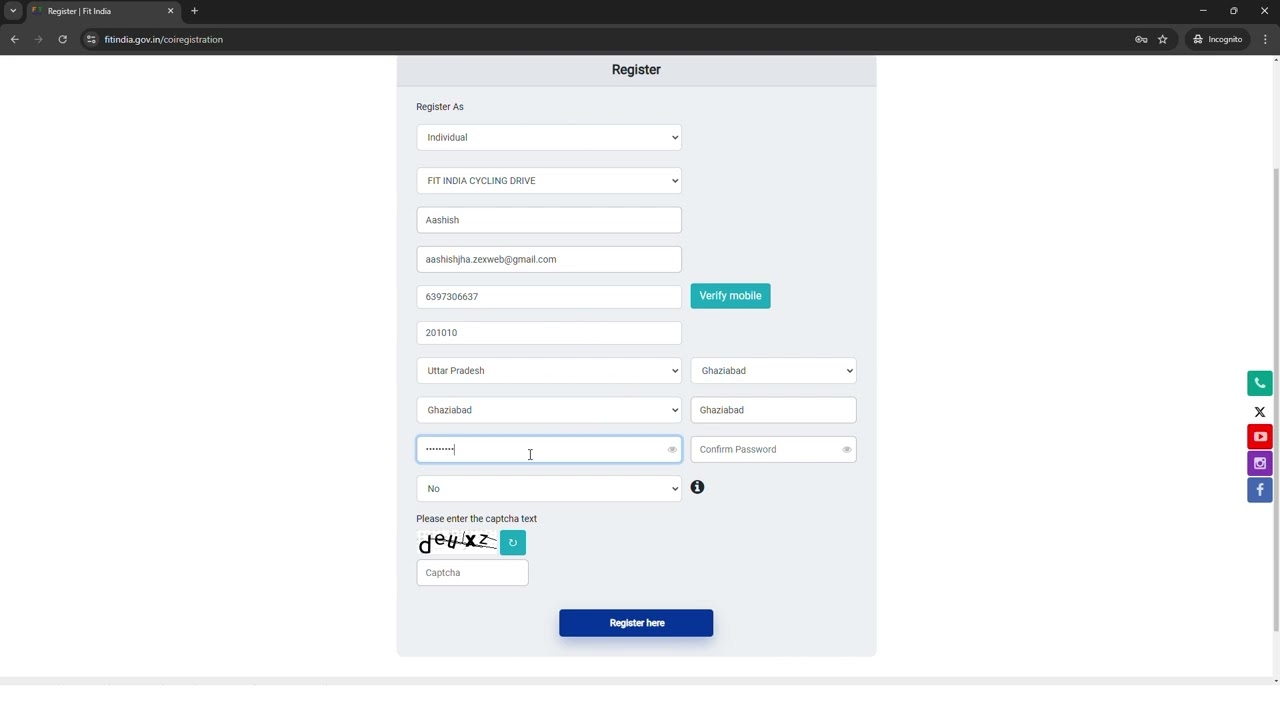Edit the pincode field 201010
1280x720 pixels.
click(549, 333)
